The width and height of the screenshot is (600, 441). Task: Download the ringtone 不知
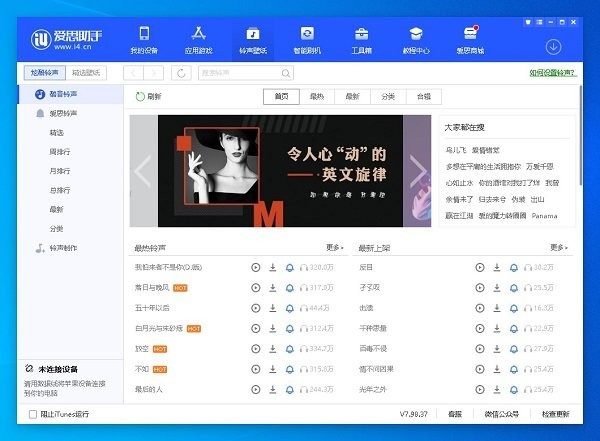click(x=272, y=368)
